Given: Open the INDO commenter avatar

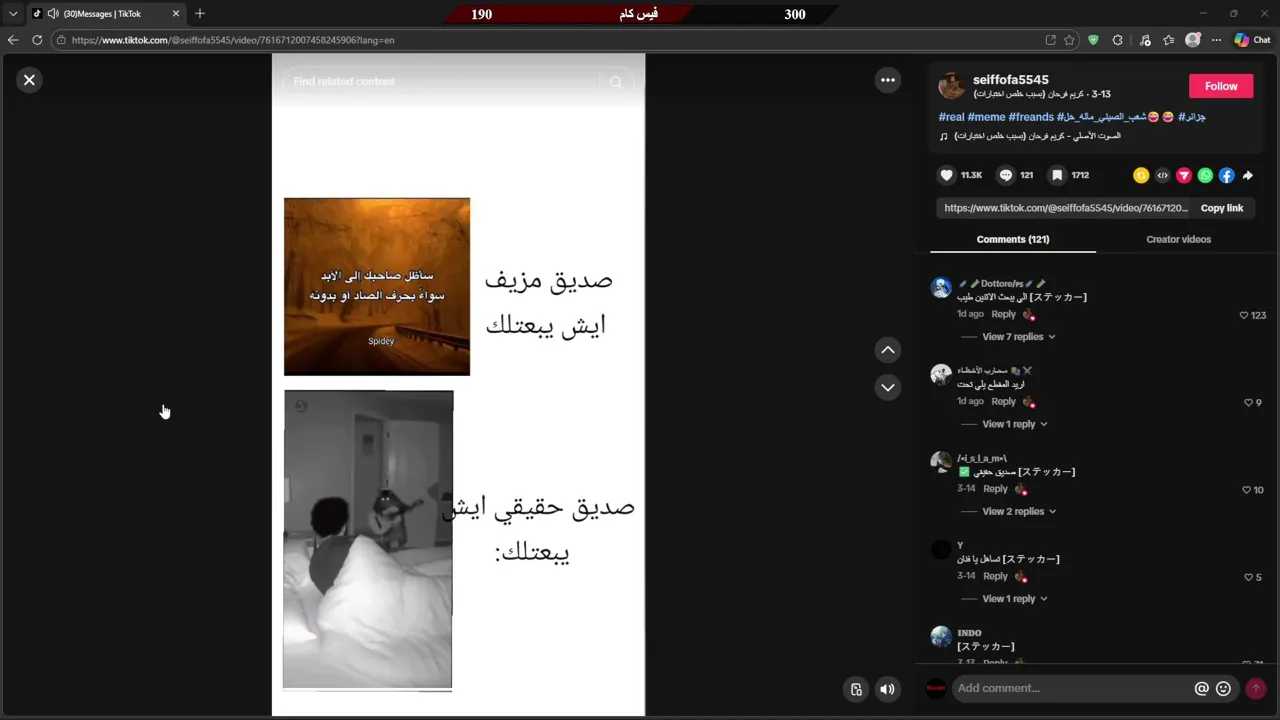Looking at the screenshot, I should [x=941, y=637].
